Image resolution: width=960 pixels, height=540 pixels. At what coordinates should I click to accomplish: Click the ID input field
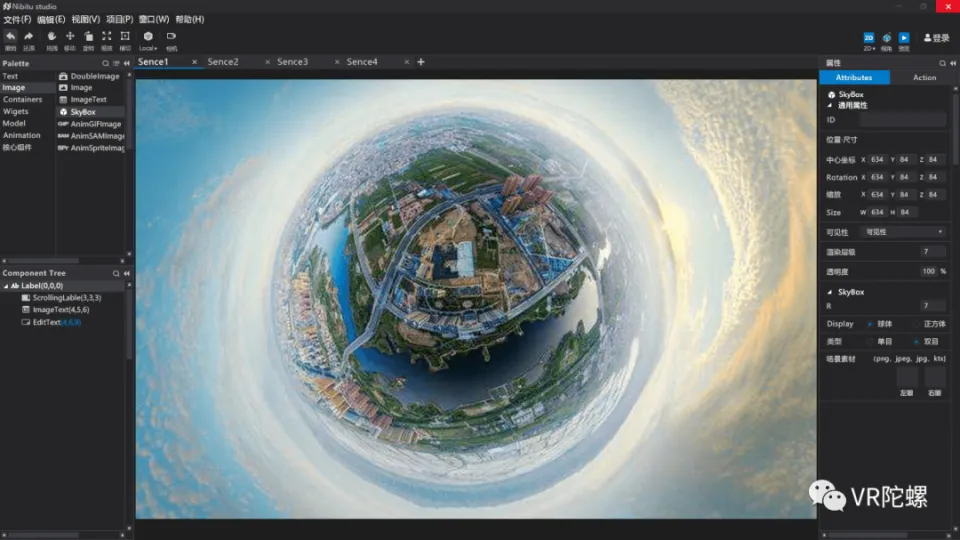tap(902, 120)
